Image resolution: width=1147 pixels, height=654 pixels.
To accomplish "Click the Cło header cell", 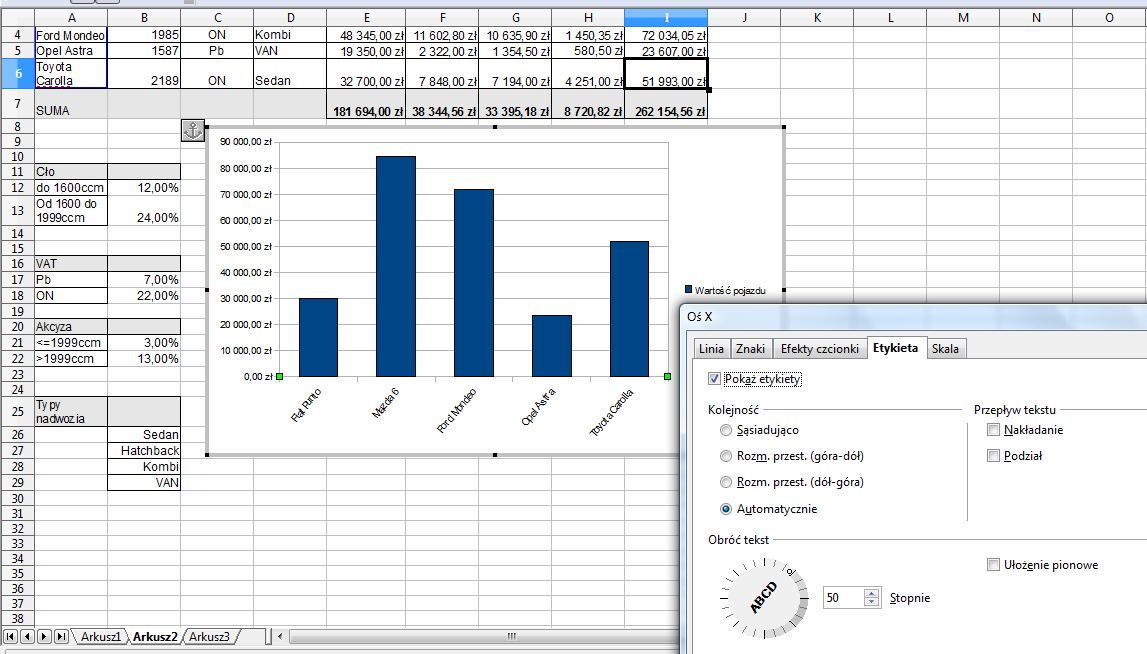I will pos(71,172).
